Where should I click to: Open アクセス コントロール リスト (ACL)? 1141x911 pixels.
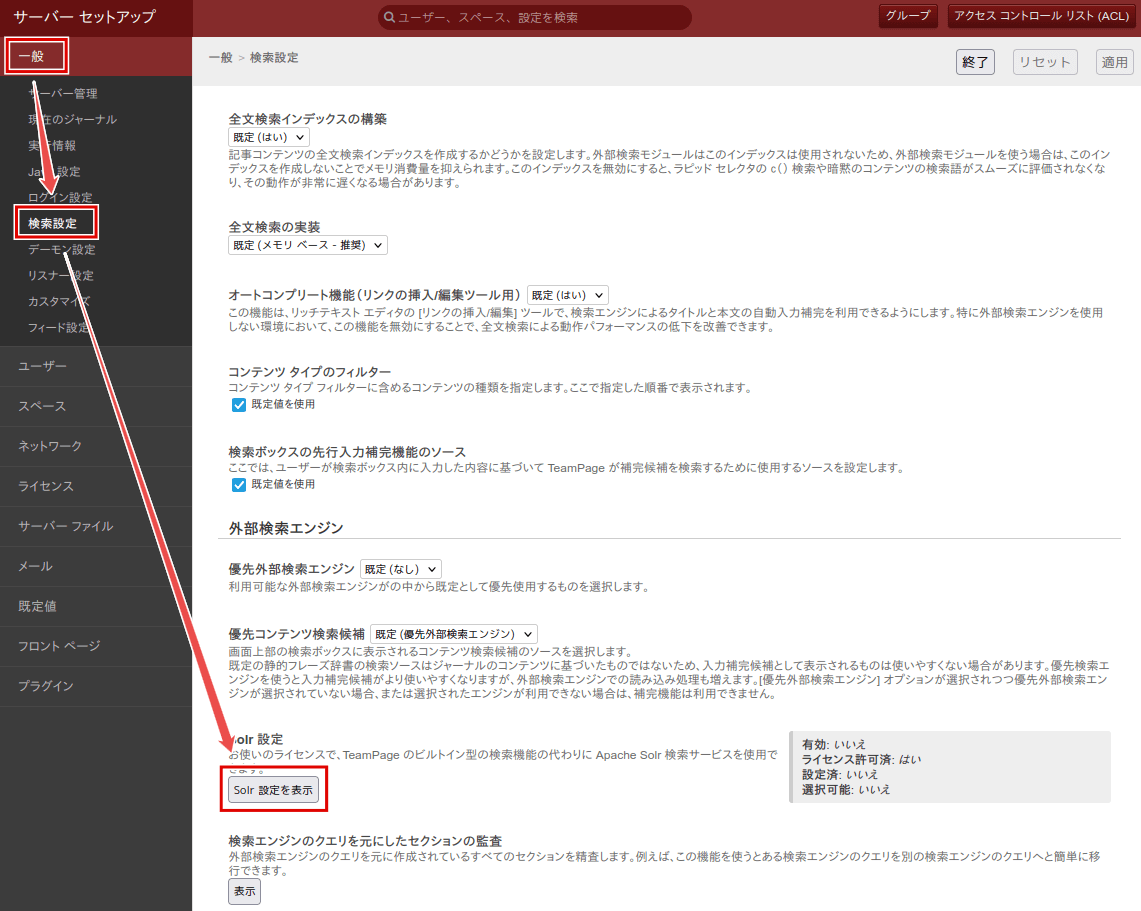click(x=1041, y=15)
